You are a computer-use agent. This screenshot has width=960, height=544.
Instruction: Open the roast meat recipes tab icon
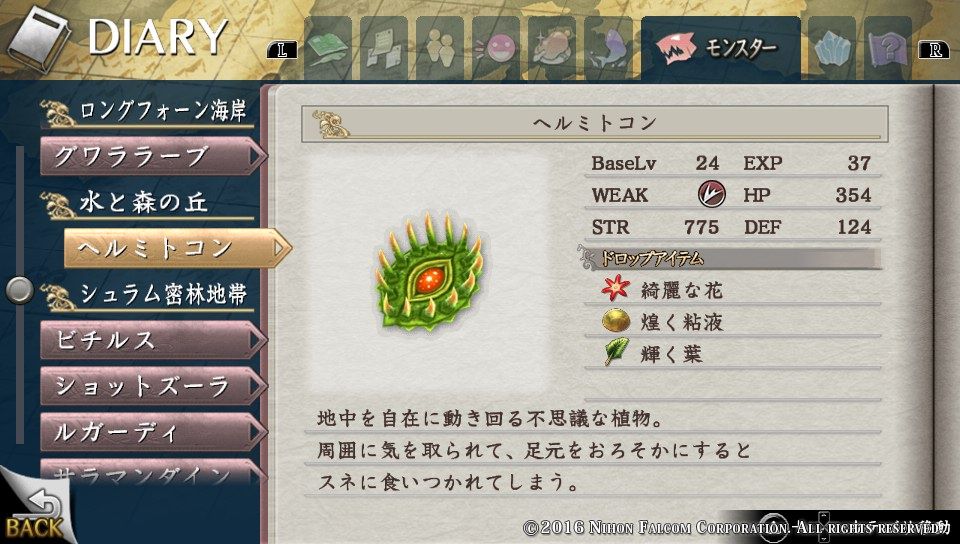[552, 48]
